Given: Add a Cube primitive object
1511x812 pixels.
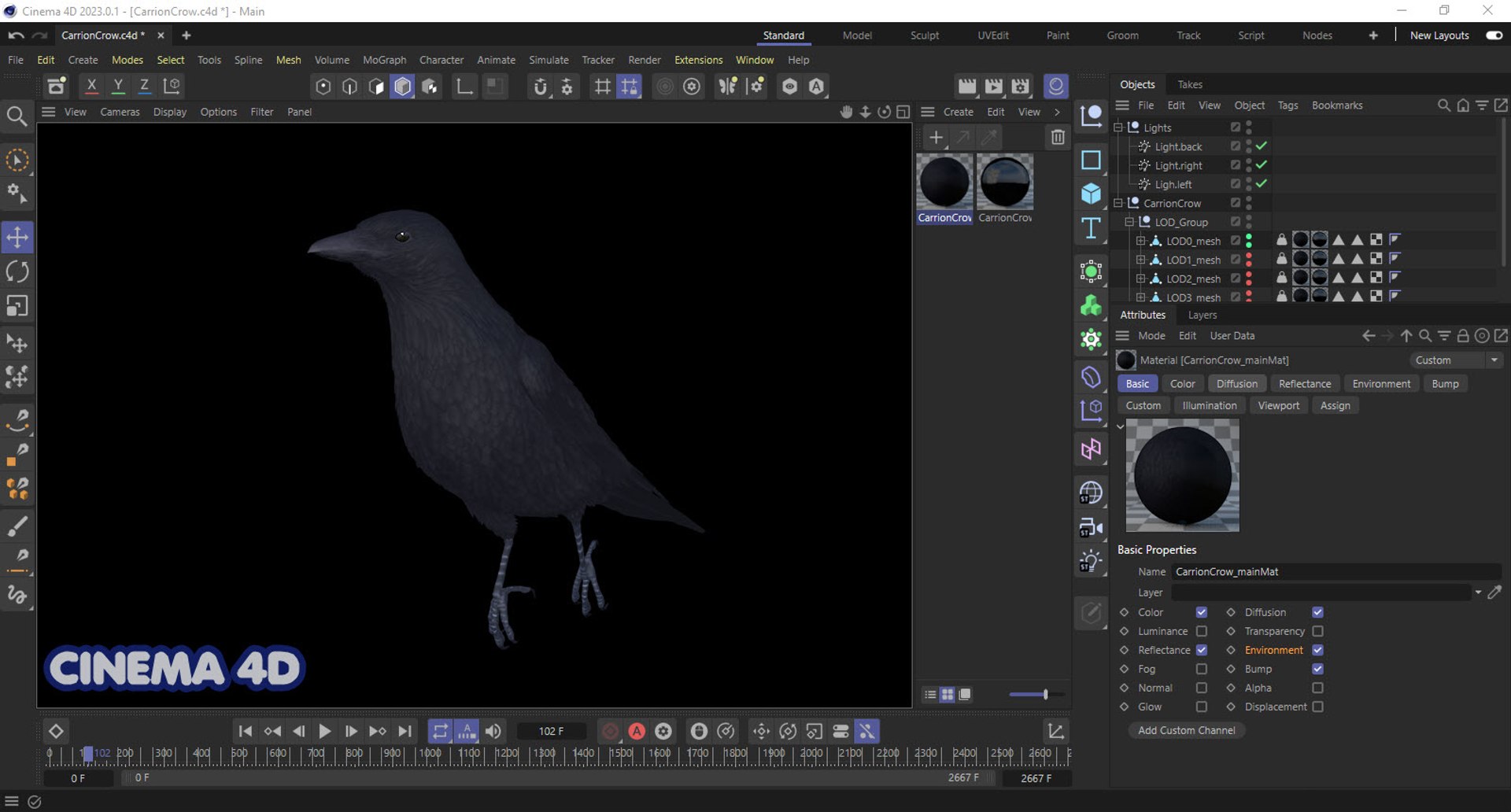Looking at the screenshot, I should coord(1091,194).
